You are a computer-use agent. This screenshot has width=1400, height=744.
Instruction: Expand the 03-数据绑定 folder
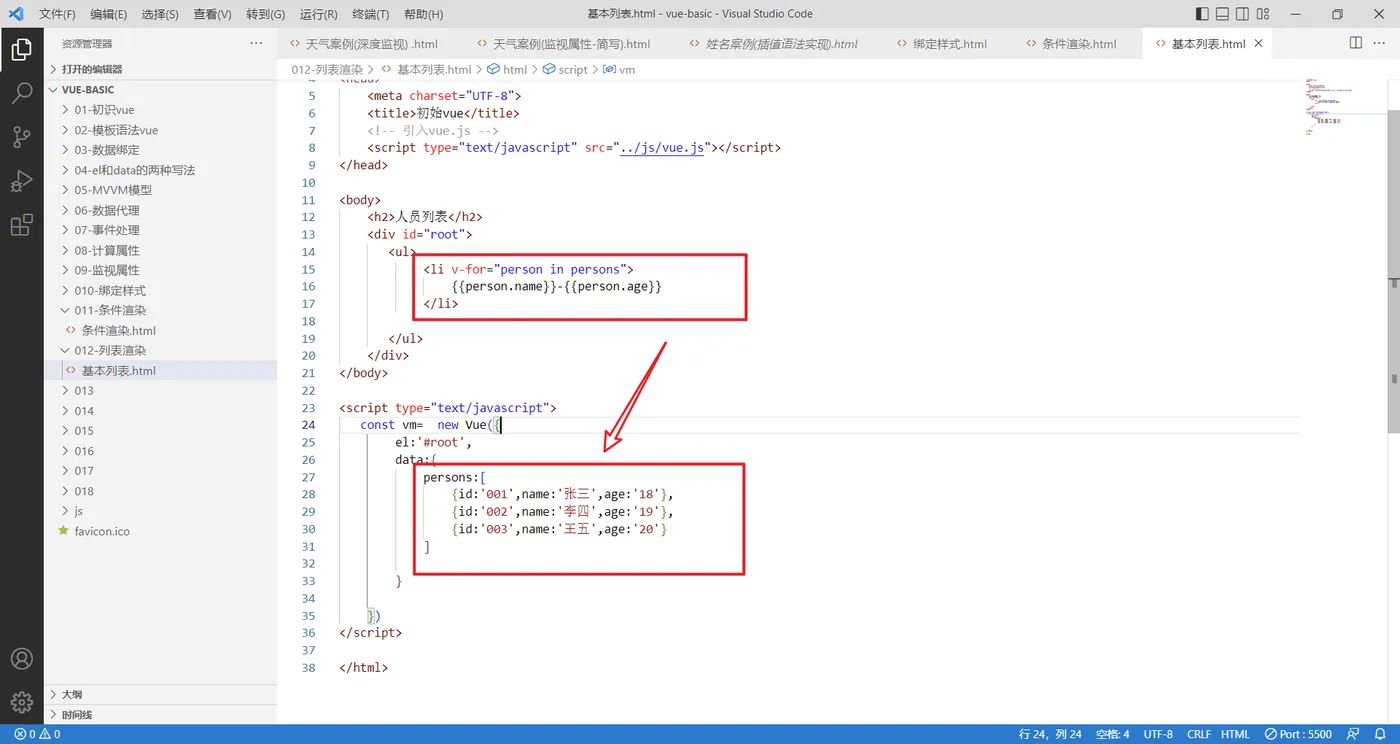click(160, 150)
